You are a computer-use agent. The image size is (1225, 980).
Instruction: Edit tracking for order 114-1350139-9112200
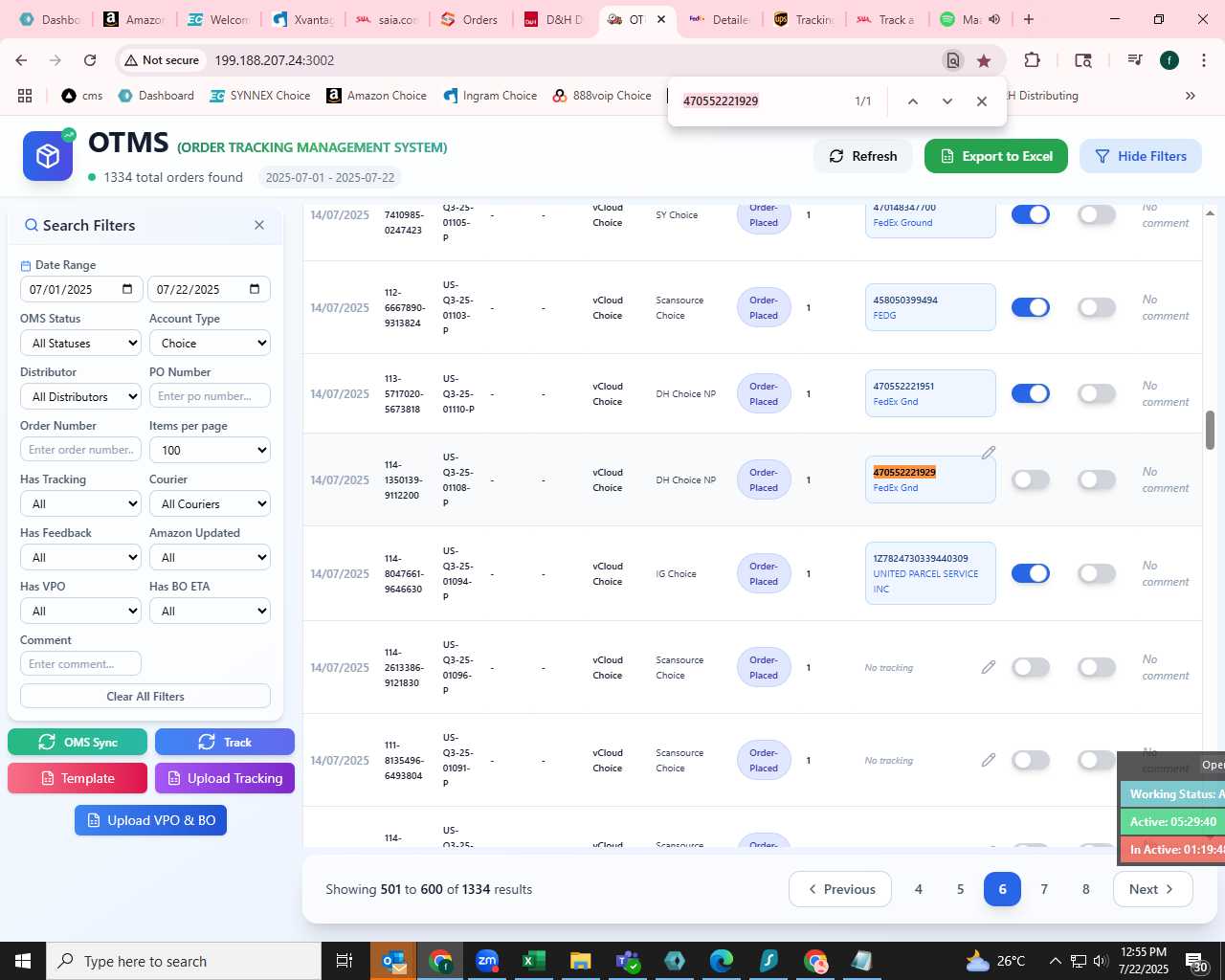pyautogui.click(x=989, y=453)
